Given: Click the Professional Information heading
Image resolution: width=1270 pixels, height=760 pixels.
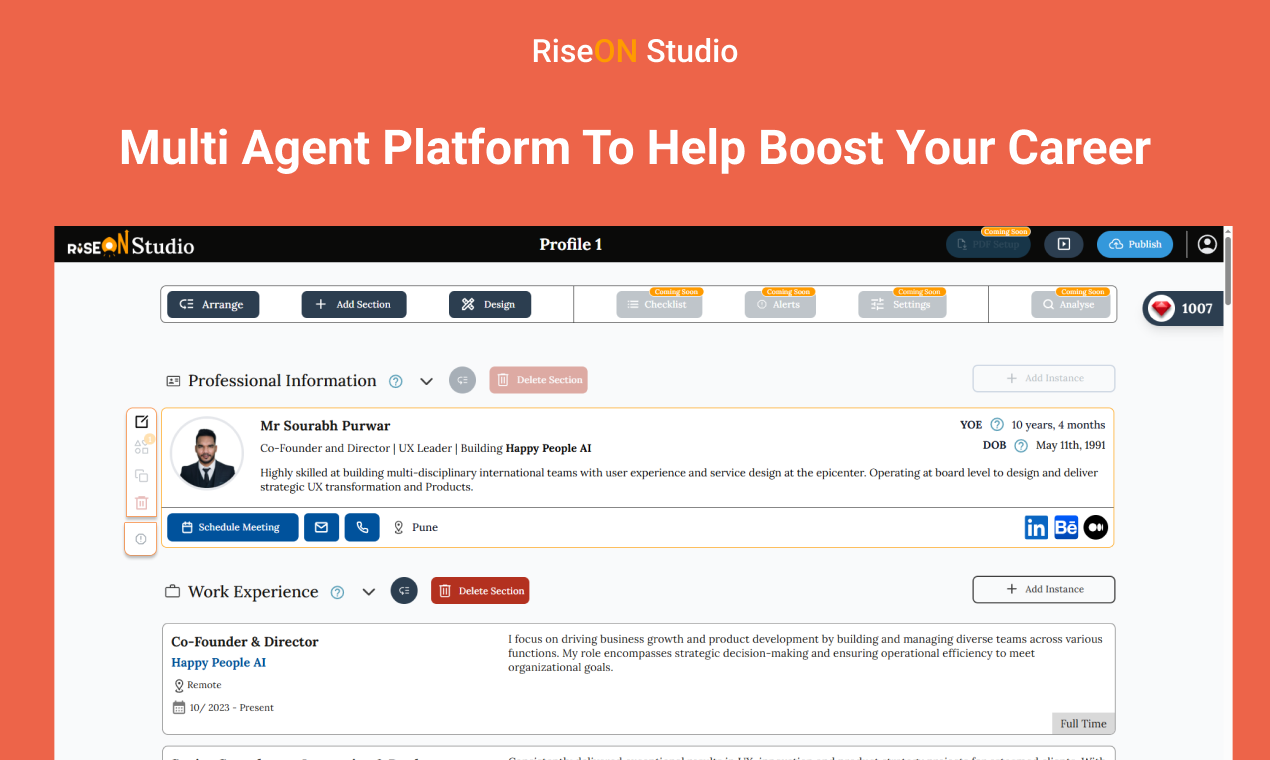Looking at the screenshot, I should pyautogui.click(x=282, y=381).
